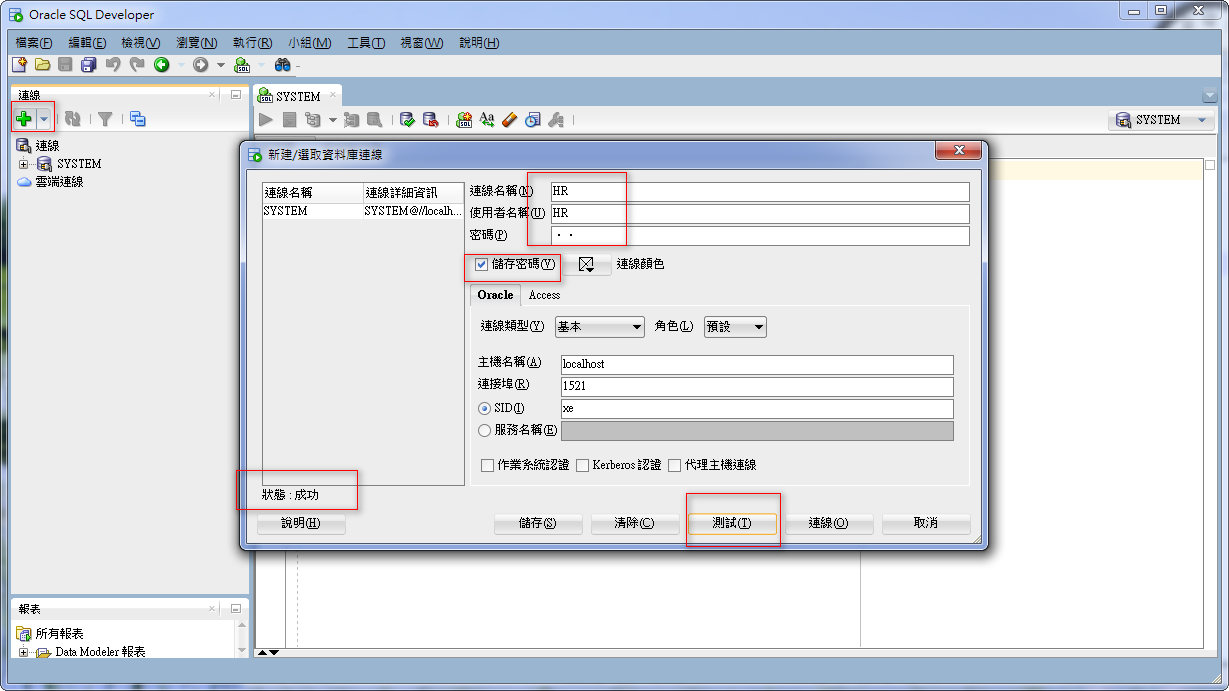This screenshot has width=1229, height=691.
Task: Select SYSTEM row in dialog connection list
Action: [363, 212]
